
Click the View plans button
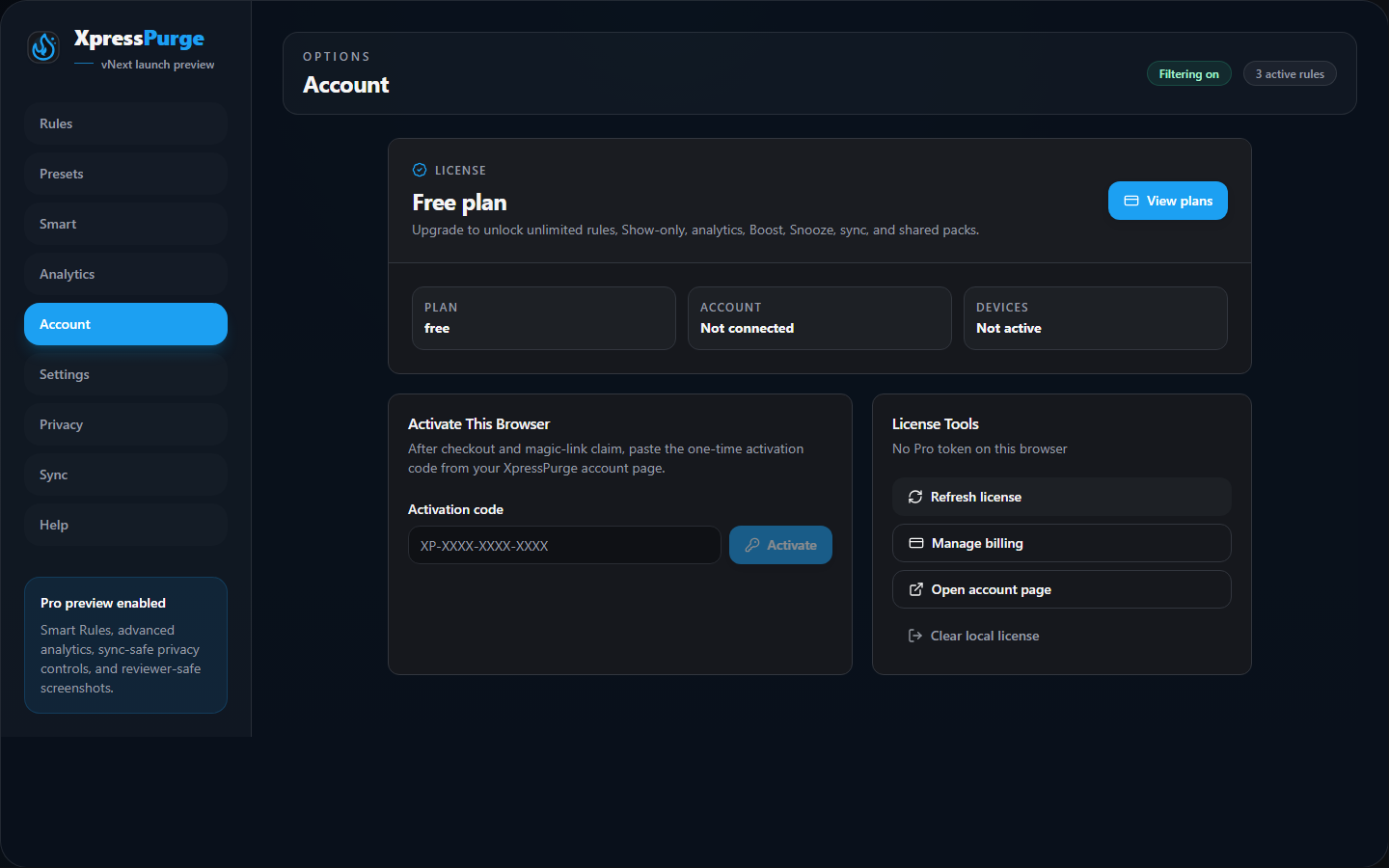tap(1167, 201)
